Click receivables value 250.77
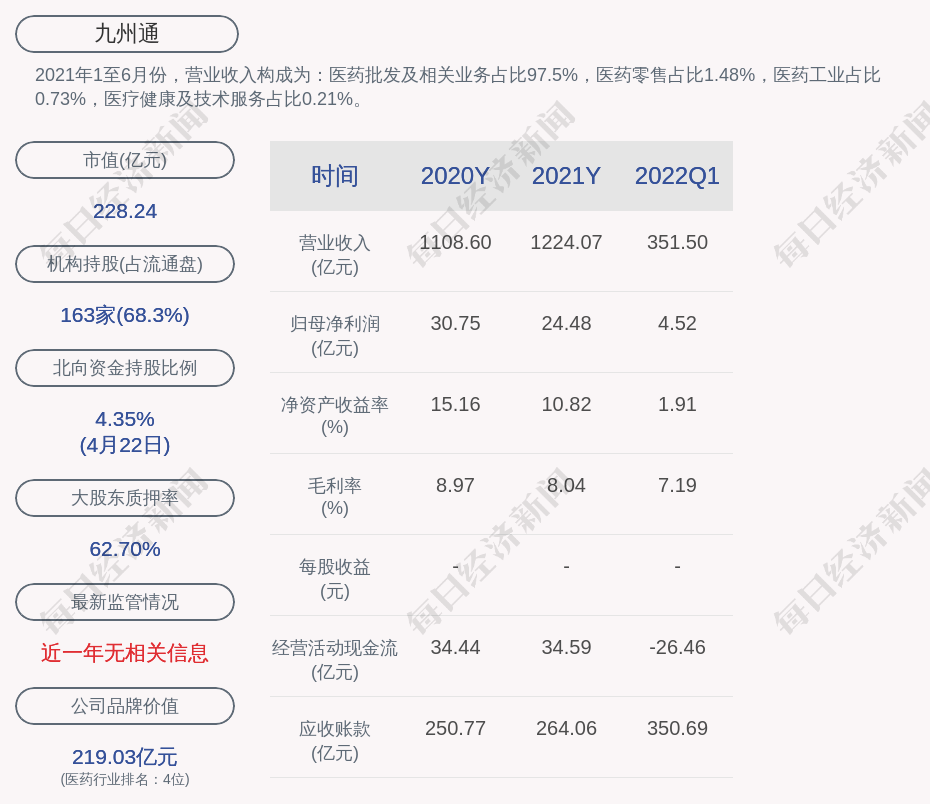 tap(456, 728)
